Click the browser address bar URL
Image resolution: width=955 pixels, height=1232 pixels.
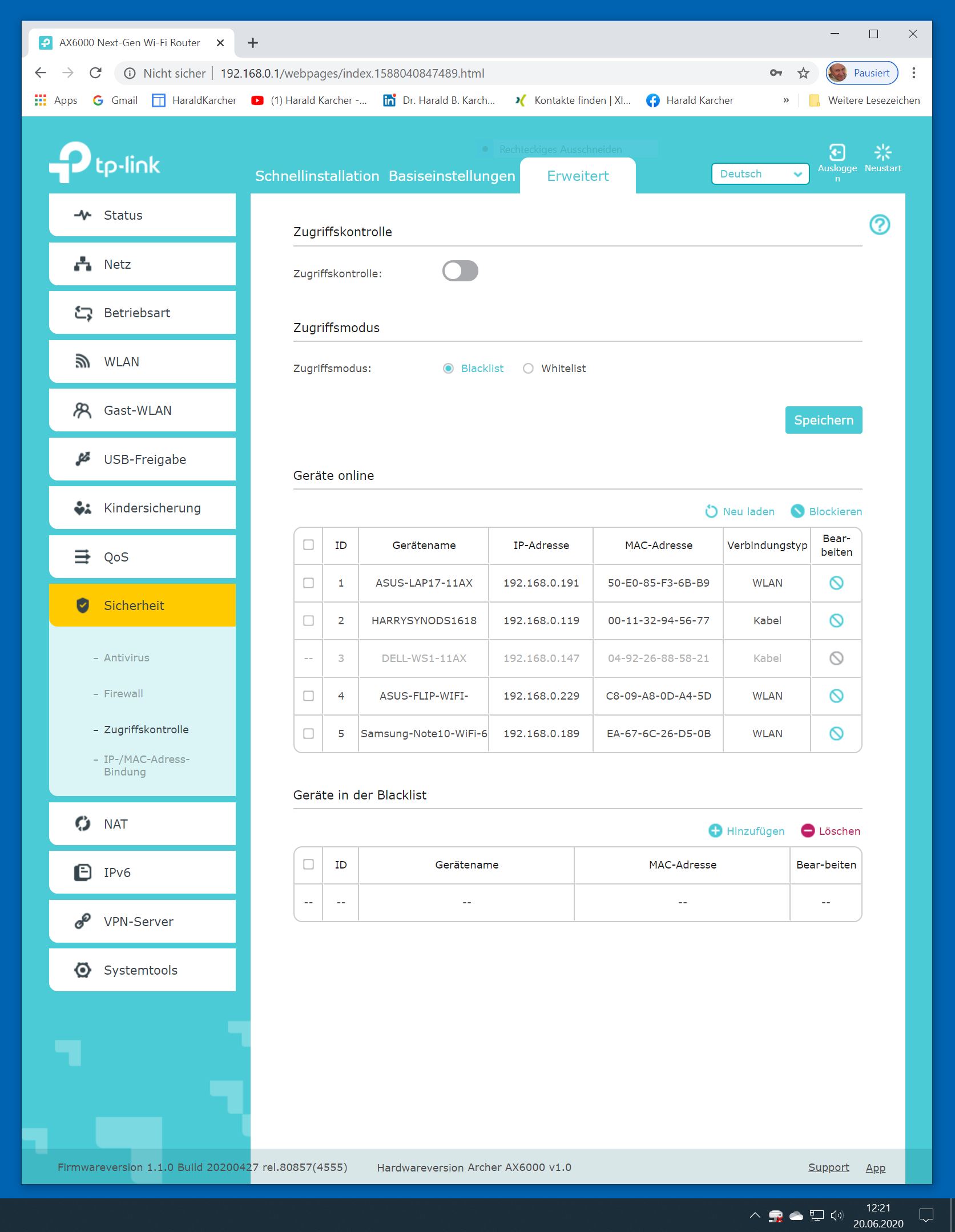pos(352,73)
